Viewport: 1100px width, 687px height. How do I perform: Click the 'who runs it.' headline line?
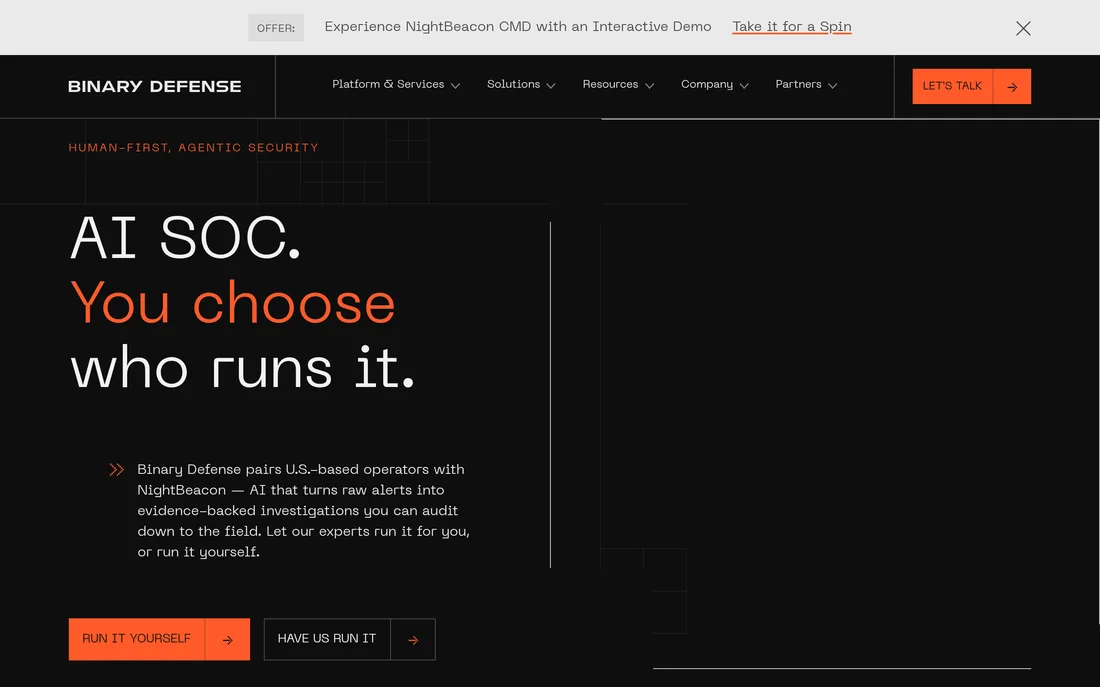243,367
